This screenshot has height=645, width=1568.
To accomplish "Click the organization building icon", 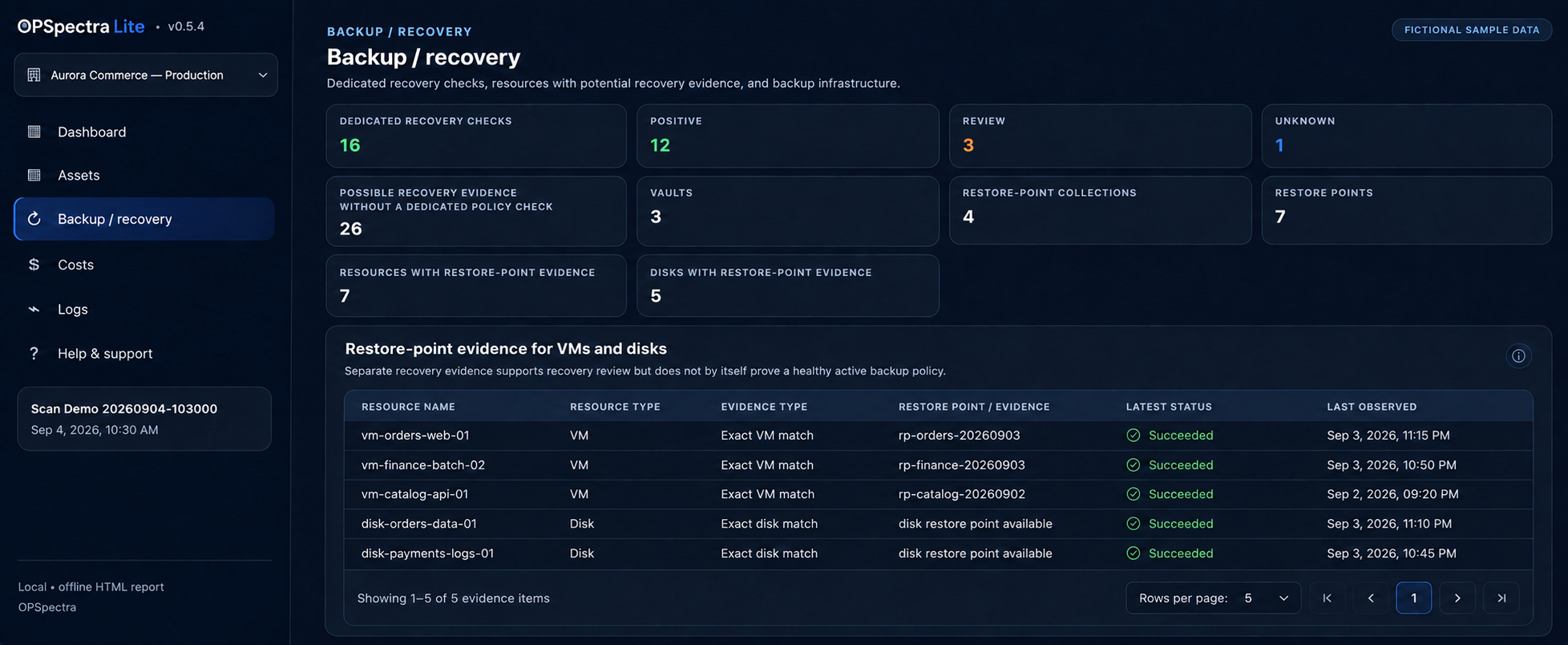I will pyautogui.click(x=34, y=75).
